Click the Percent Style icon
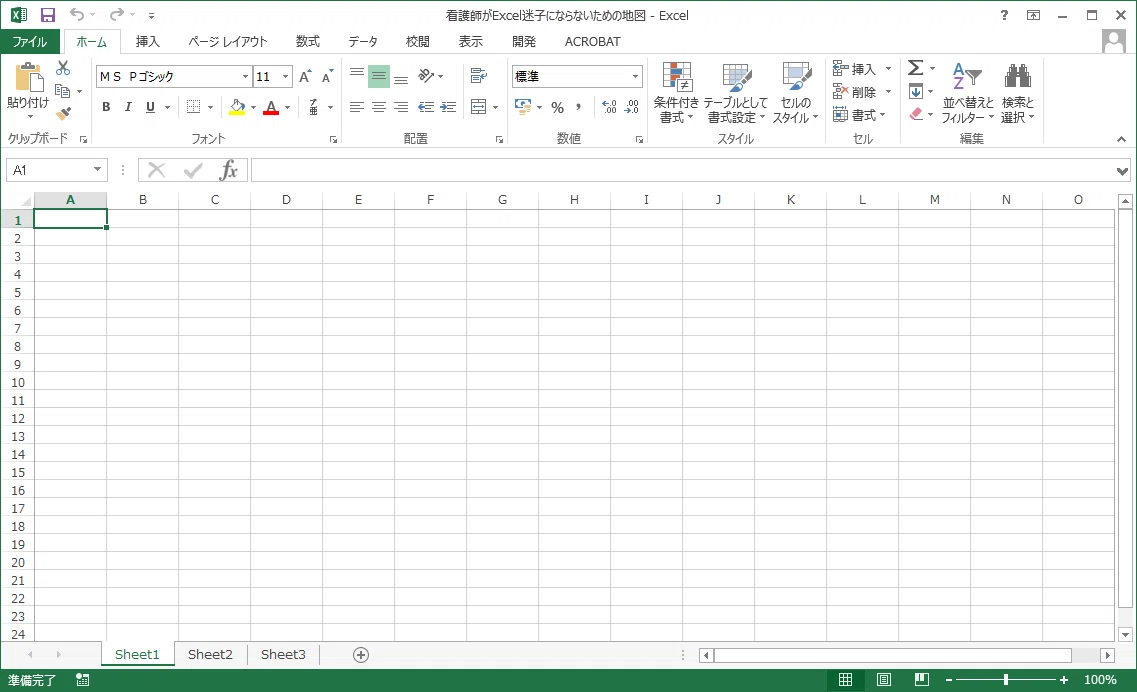 tap(558, 107)
